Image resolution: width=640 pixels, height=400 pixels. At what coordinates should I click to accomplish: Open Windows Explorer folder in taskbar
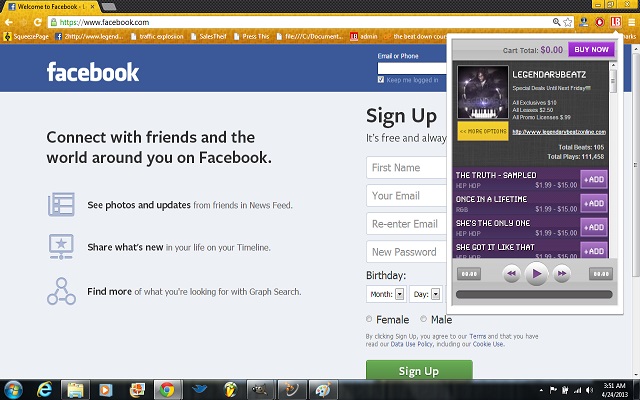[x=75, y=389]
